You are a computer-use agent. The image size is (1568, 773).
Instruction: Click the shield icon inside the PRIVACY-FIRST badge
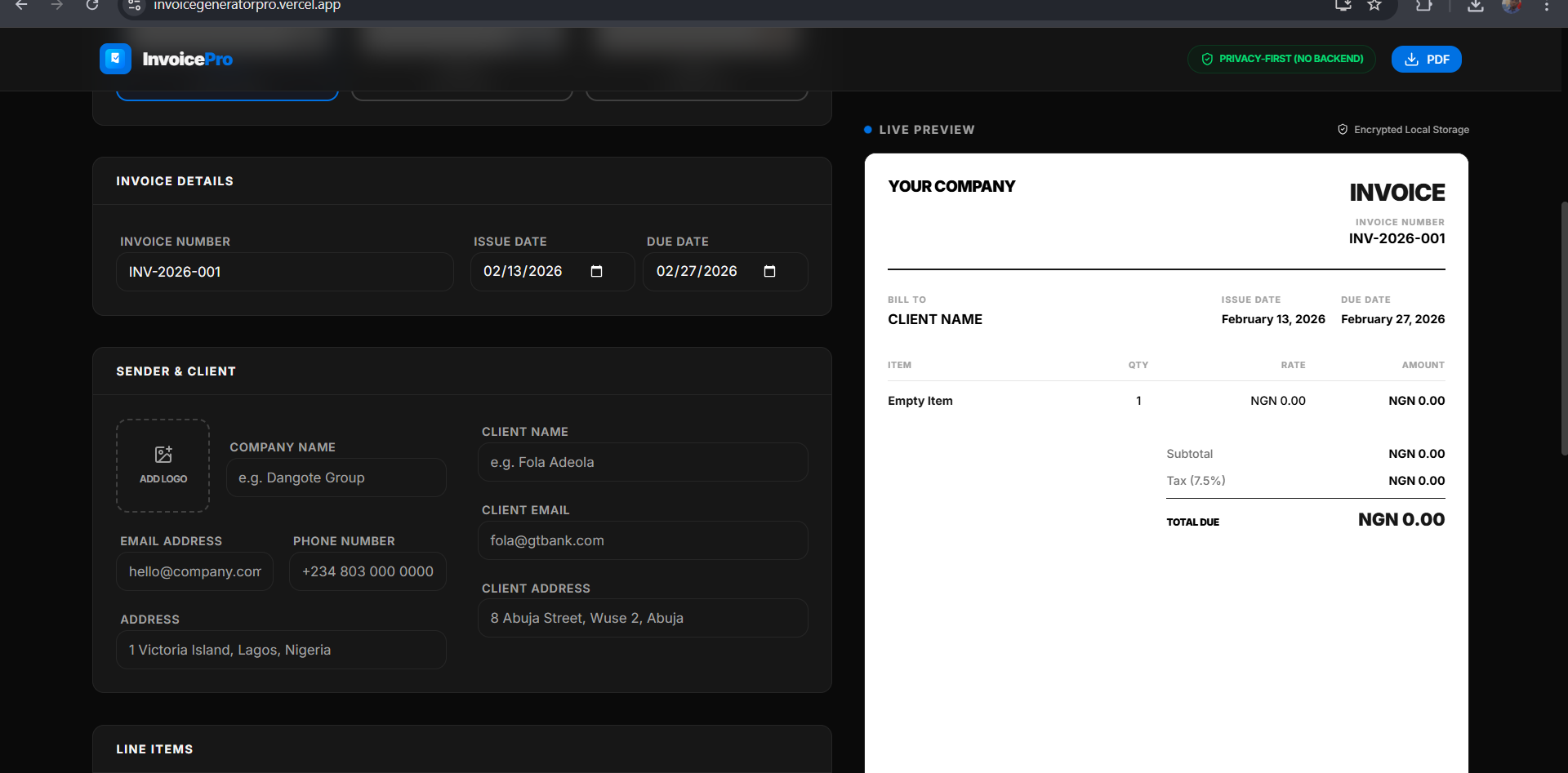tap(1207, 59)
